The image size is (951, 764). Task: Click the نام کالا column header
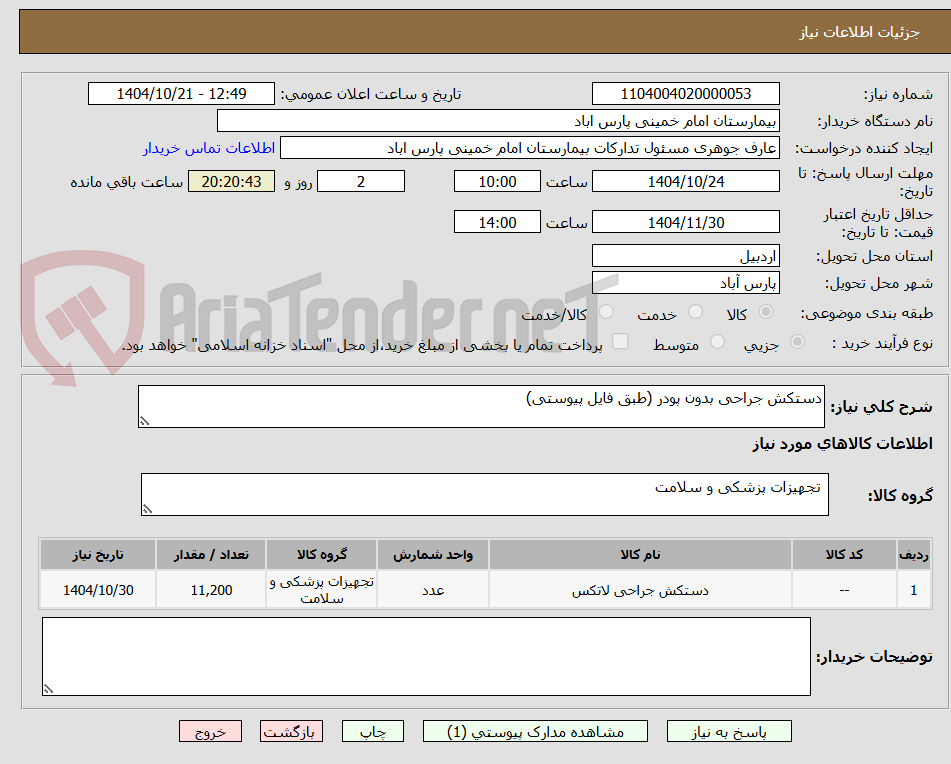coord(640,555)
